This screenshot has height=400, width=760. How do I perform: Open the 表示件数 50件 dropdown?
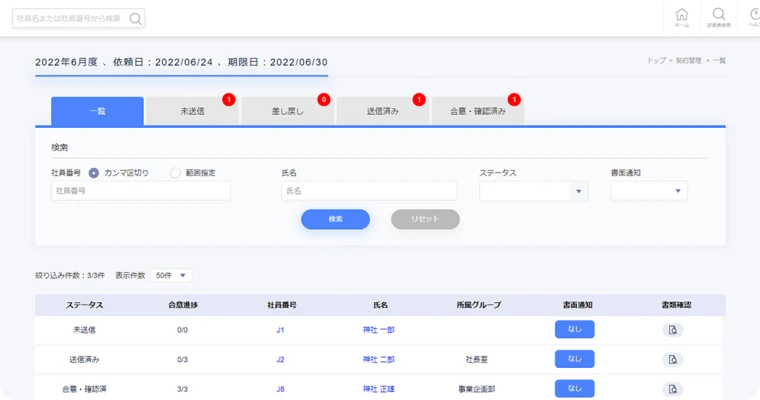click(171, 275)
